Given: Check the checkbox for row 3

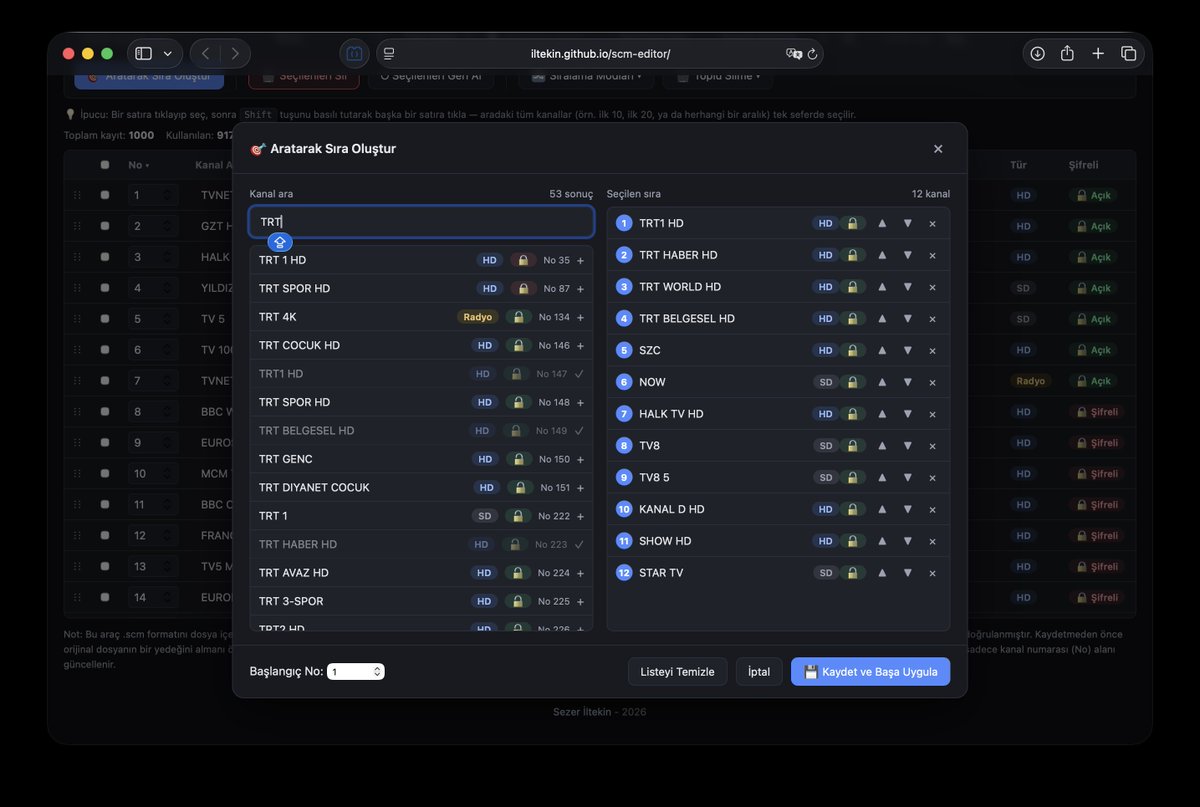Looking at the screenshot, I should click(x=105, y=257).
